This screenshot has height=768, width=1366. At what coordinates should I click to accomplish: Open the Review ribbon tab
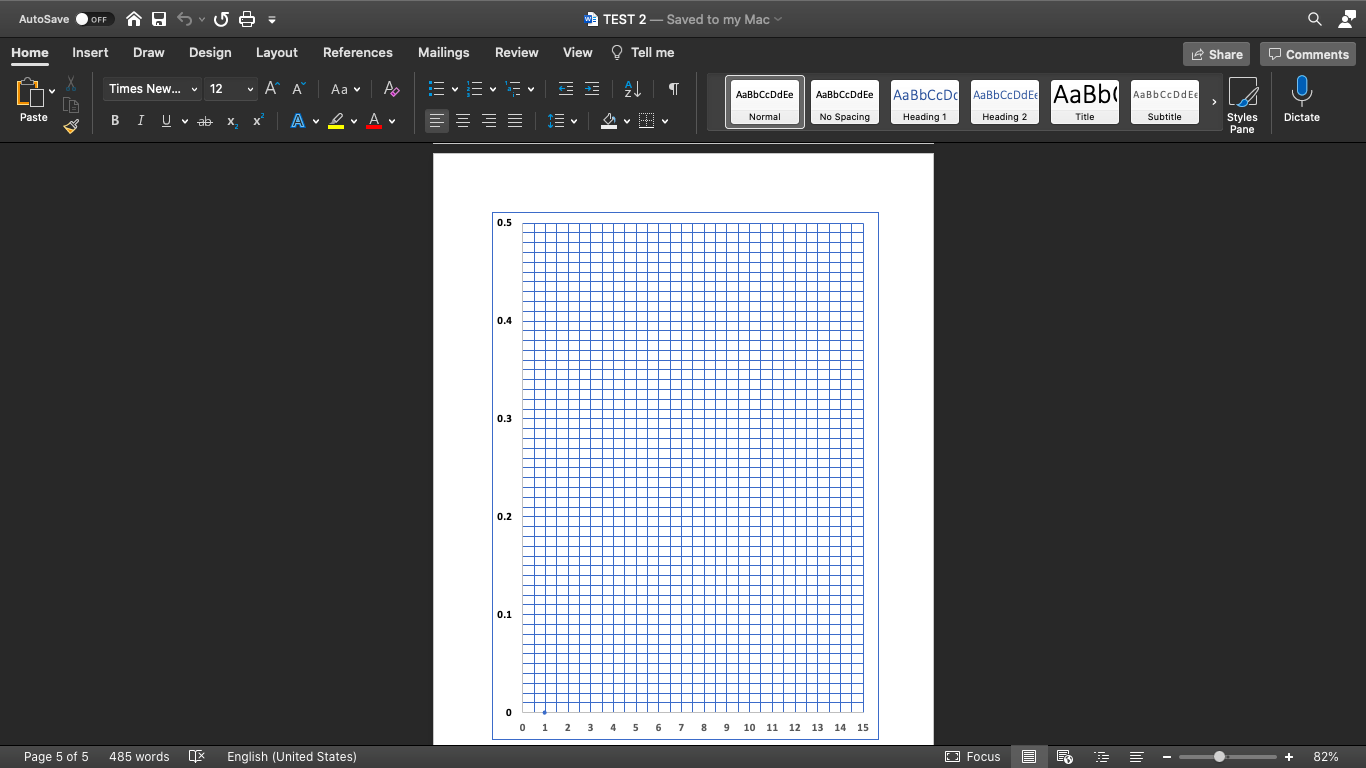coord(516,52)
